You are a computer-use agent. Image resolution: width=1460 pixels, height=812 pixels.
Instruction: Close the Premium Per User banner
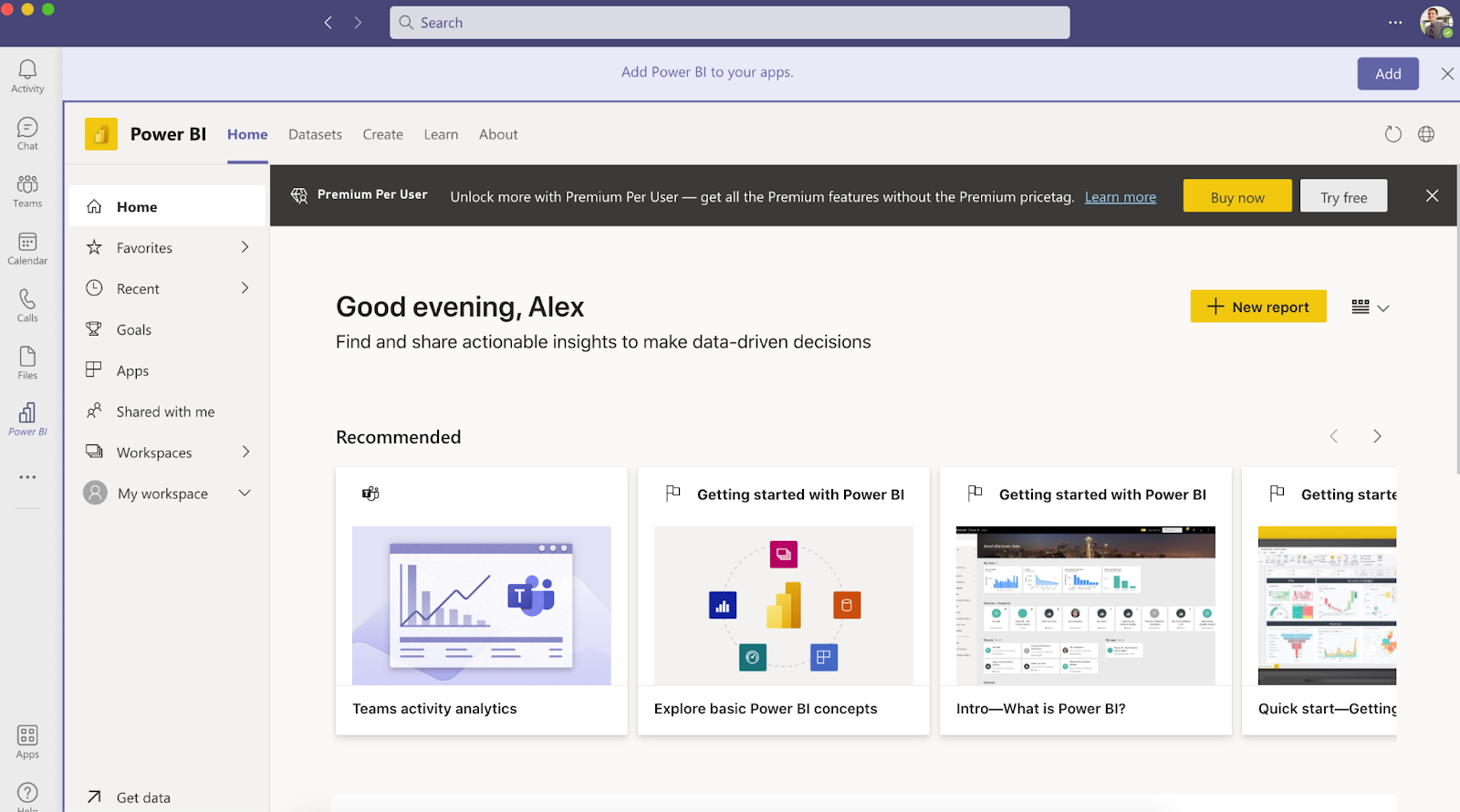[x=1432, y=195]
